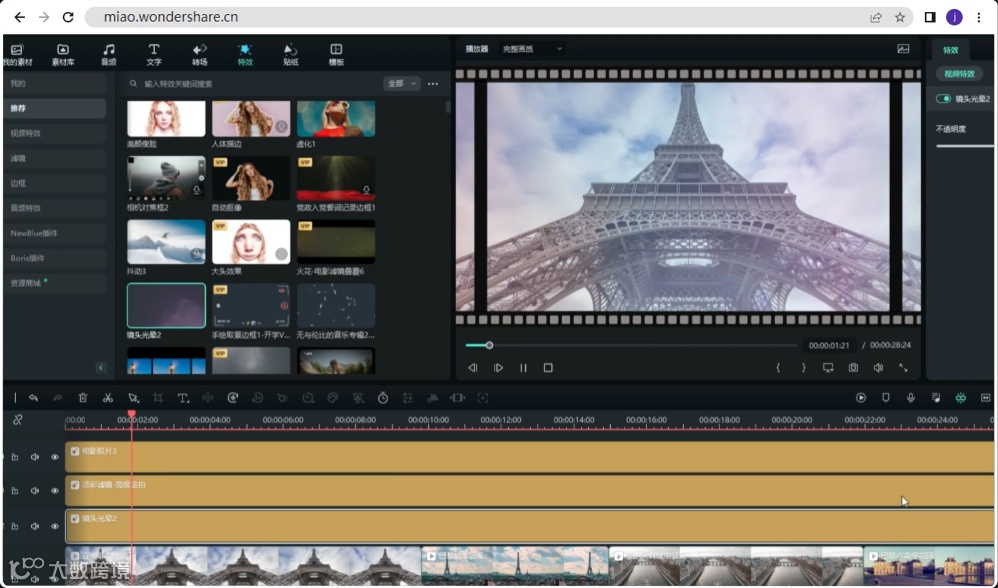
Task: Switch to the 转场 tab
Action: 200,55
